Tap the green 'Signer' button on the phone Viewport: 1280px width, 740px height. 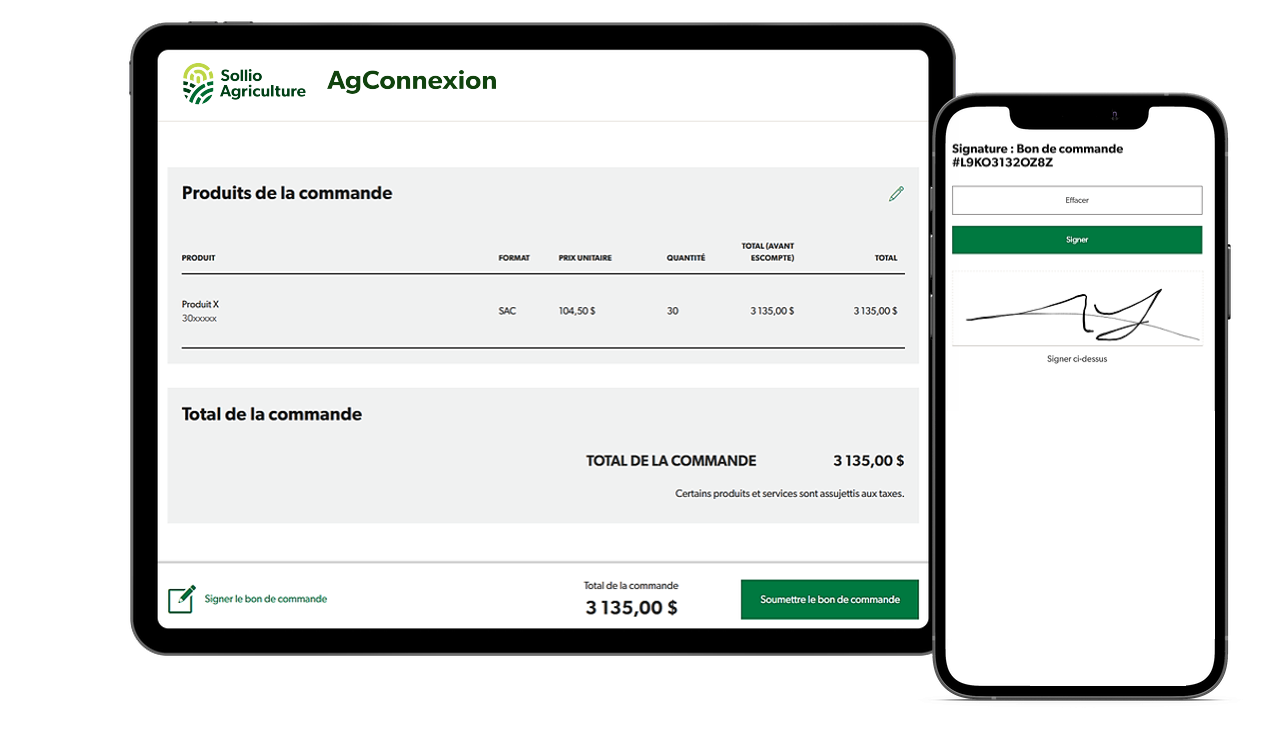point(1077,240)
